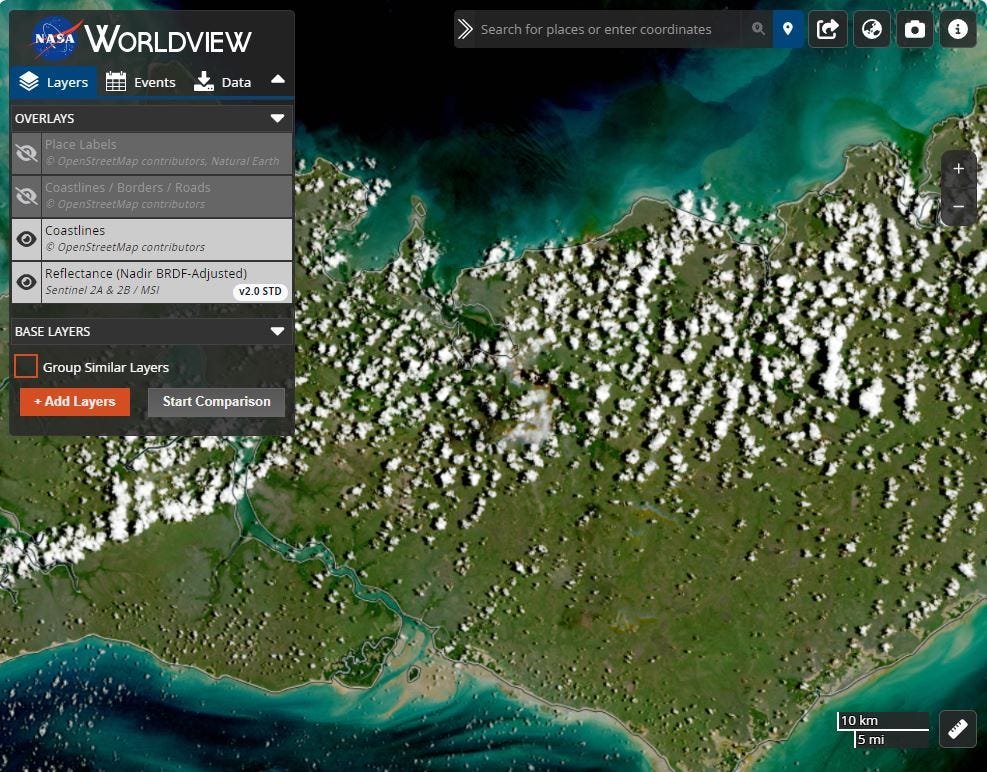987x772 pixels.
Task: Select the Place Labels layer row
Action: tap(152, 153)
